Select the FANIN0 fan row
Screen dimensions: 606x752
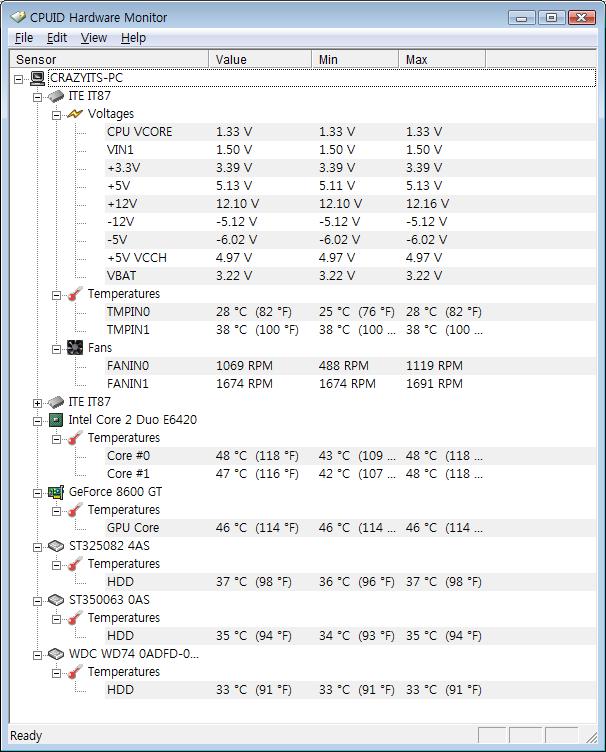point(350,366)
